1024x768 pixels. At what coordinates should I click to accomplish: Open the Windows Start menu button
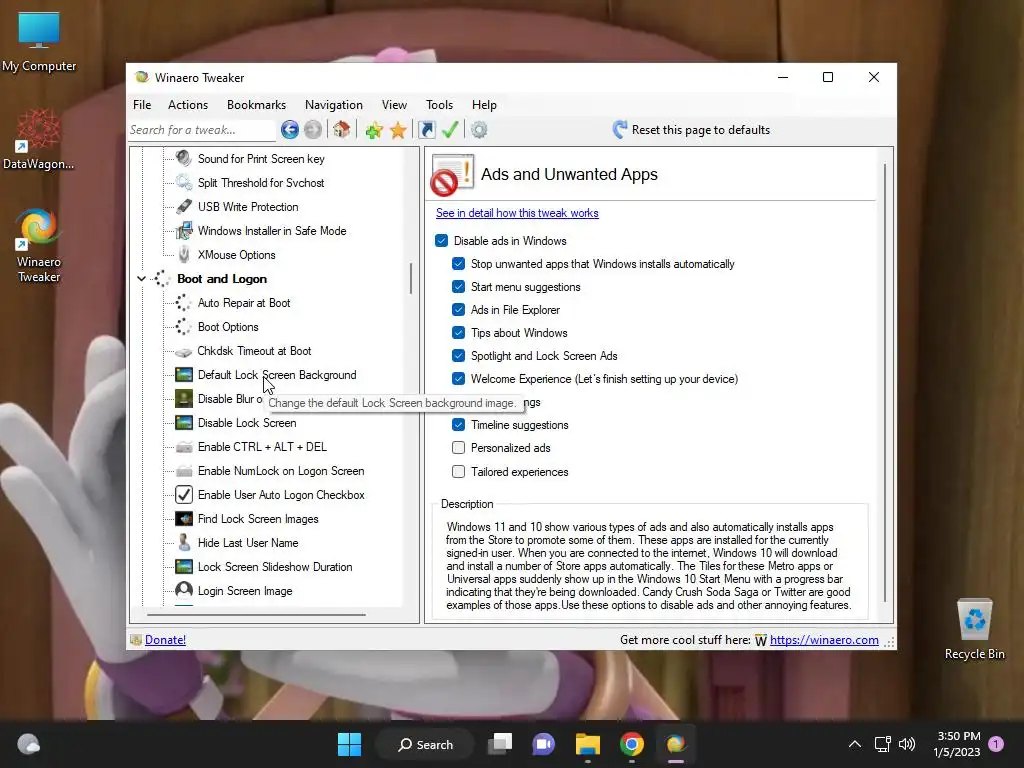[x=349, y=744]
